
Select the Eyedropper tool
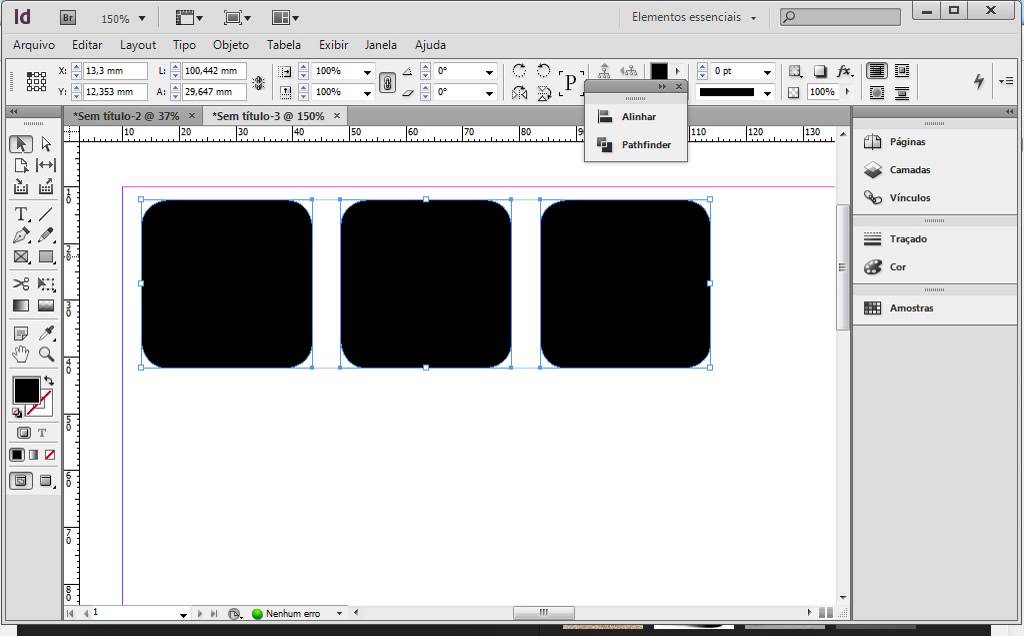(46, 334)
